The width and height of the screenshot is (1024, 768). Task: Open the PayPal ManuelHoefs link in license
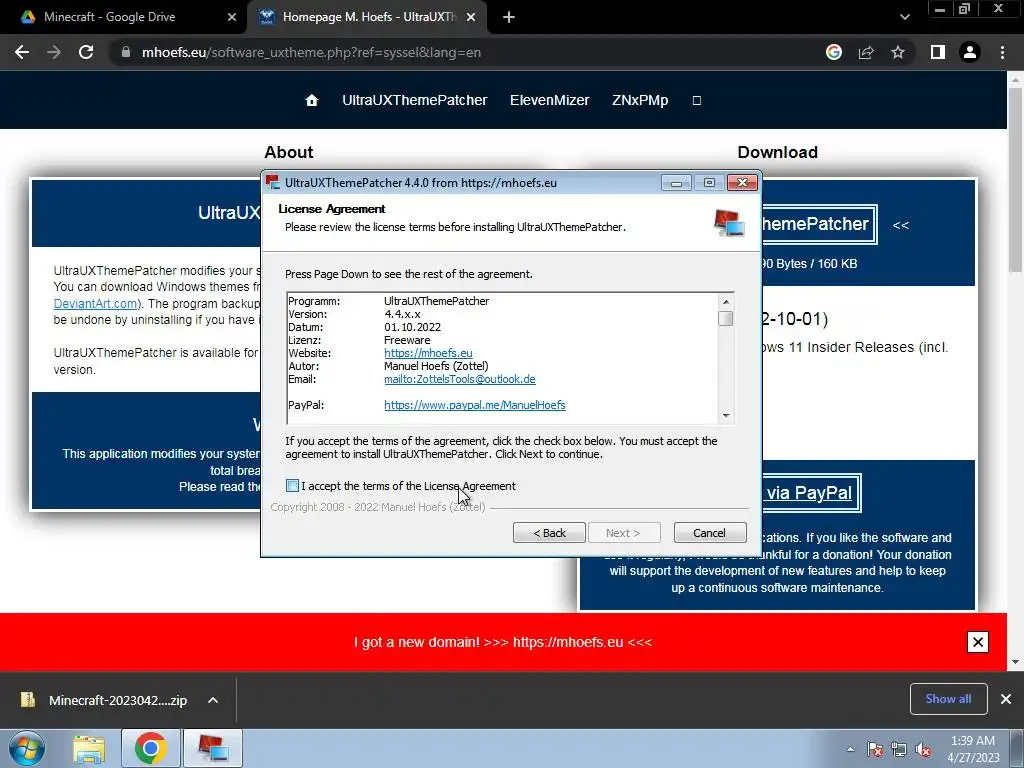pyautogui.click(x=475, y=405)
